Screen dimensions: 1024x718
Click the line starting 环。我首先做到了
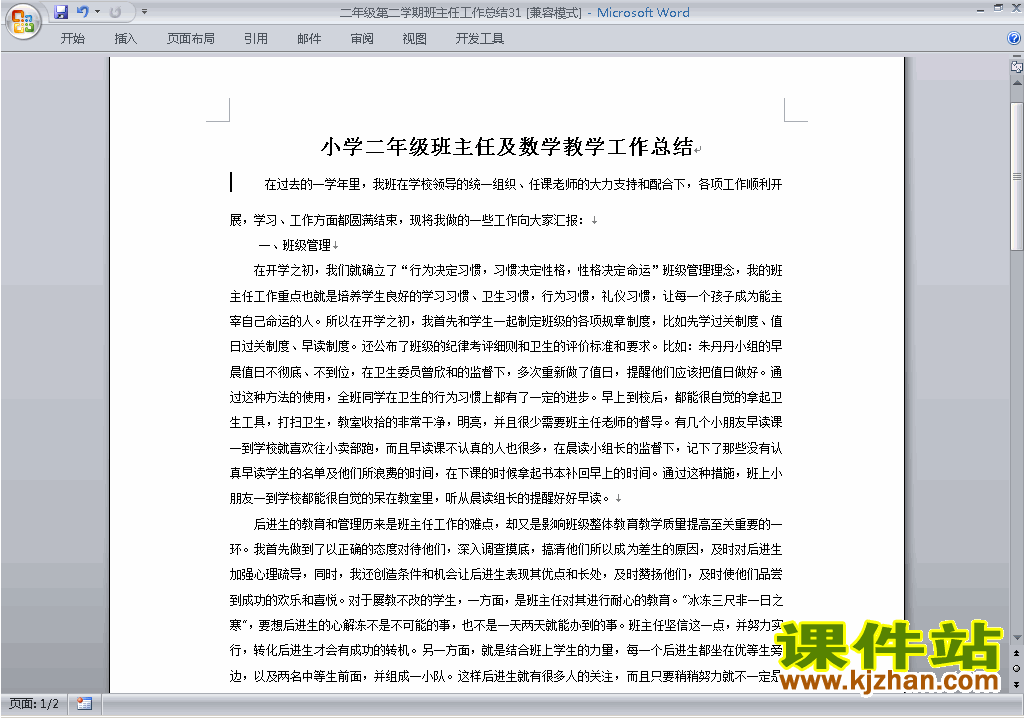tap(505, 549)
